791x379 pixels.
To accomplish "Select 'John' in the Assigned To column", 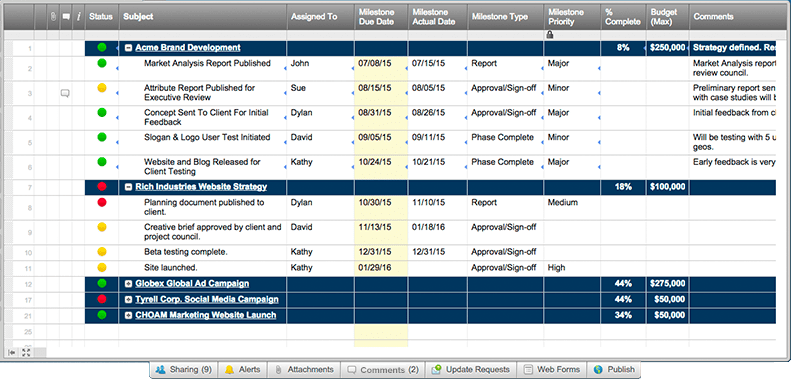I will [320, 68].
